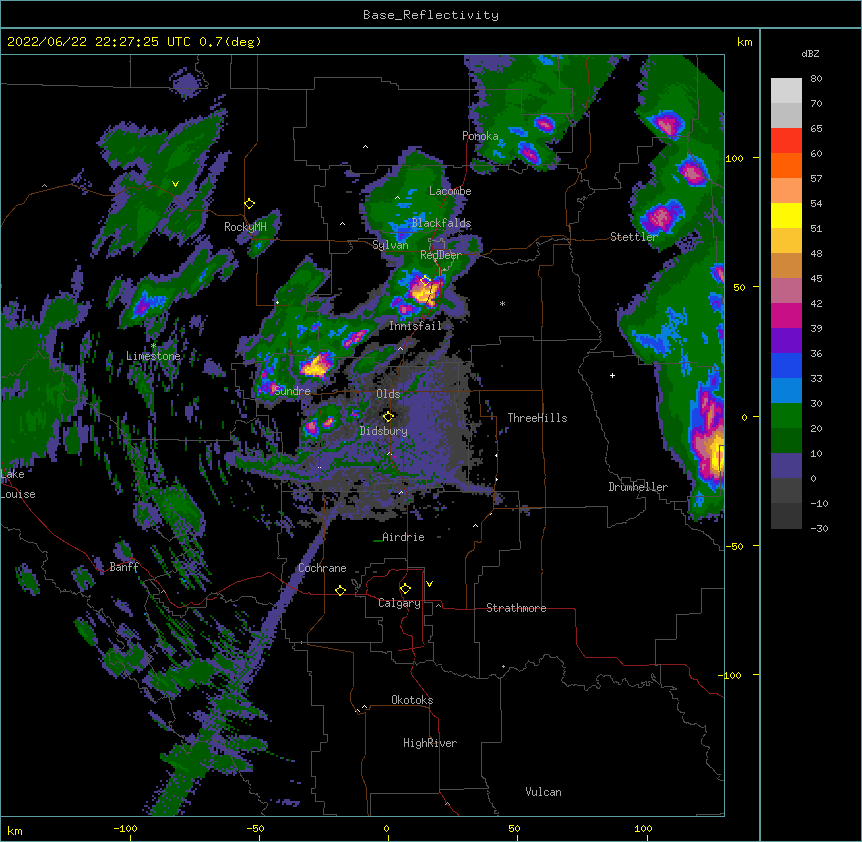The height and width of the screenshot is (842, 862).
Task: Select the legend value 65
Action: 816,129
